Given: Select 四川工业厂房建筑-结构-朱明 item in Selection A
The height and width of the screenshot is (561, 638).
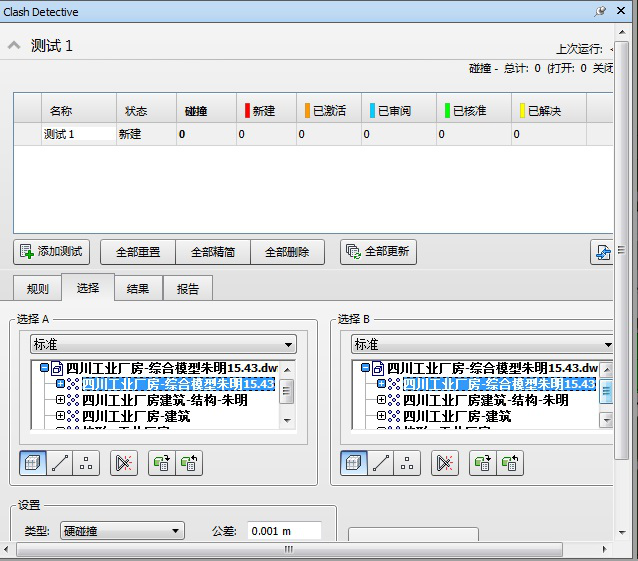Looking at the screenshot, I should coord(164,400).
